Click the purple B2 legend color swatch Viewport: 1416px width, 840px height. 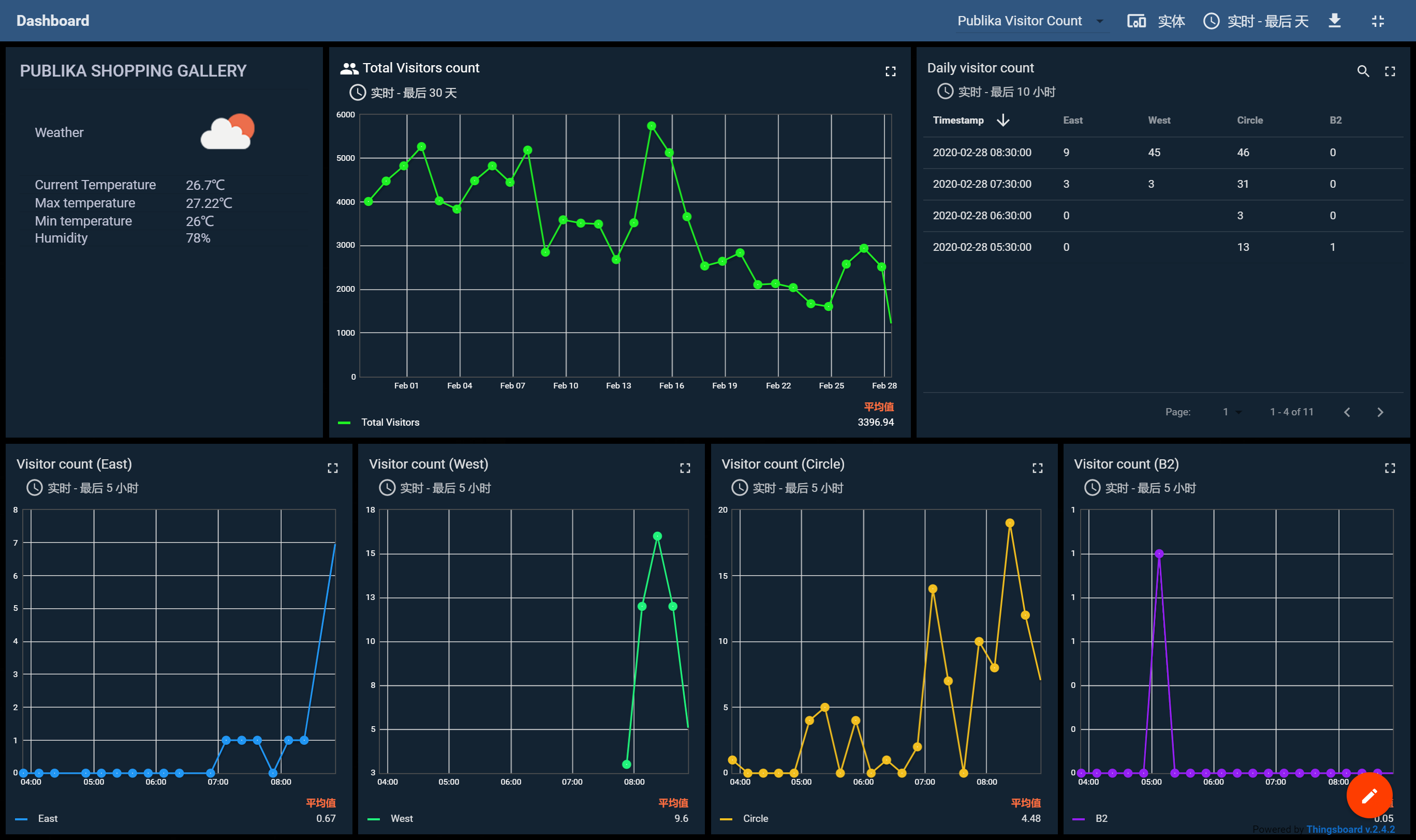tap(1079, 818)
